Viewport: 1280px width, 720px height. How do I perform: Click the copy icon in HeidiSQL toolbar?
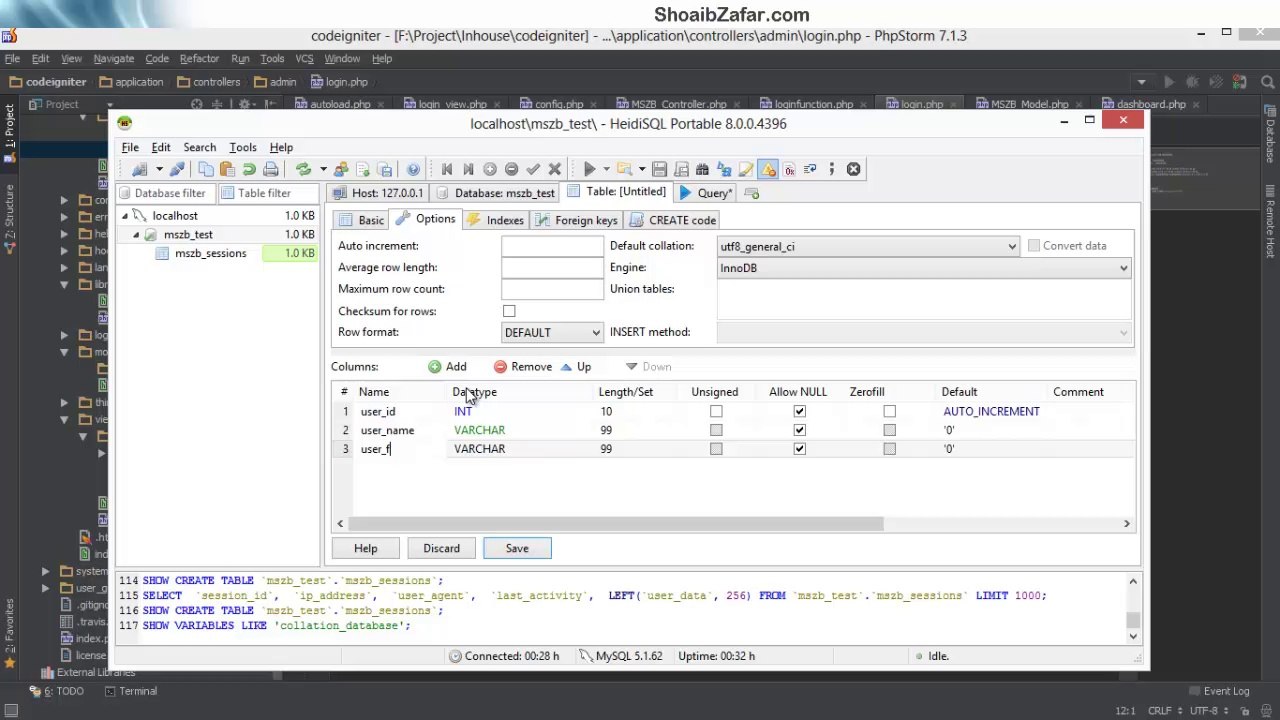[x=206, y=169]
